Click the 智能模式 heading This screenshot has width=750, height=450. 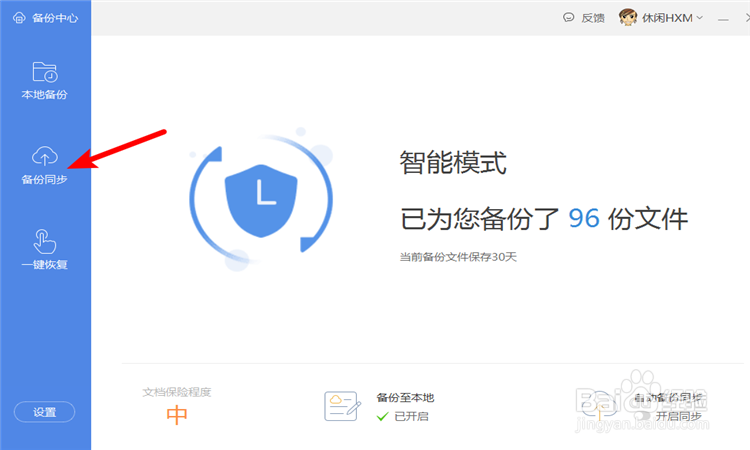point(453,163)
